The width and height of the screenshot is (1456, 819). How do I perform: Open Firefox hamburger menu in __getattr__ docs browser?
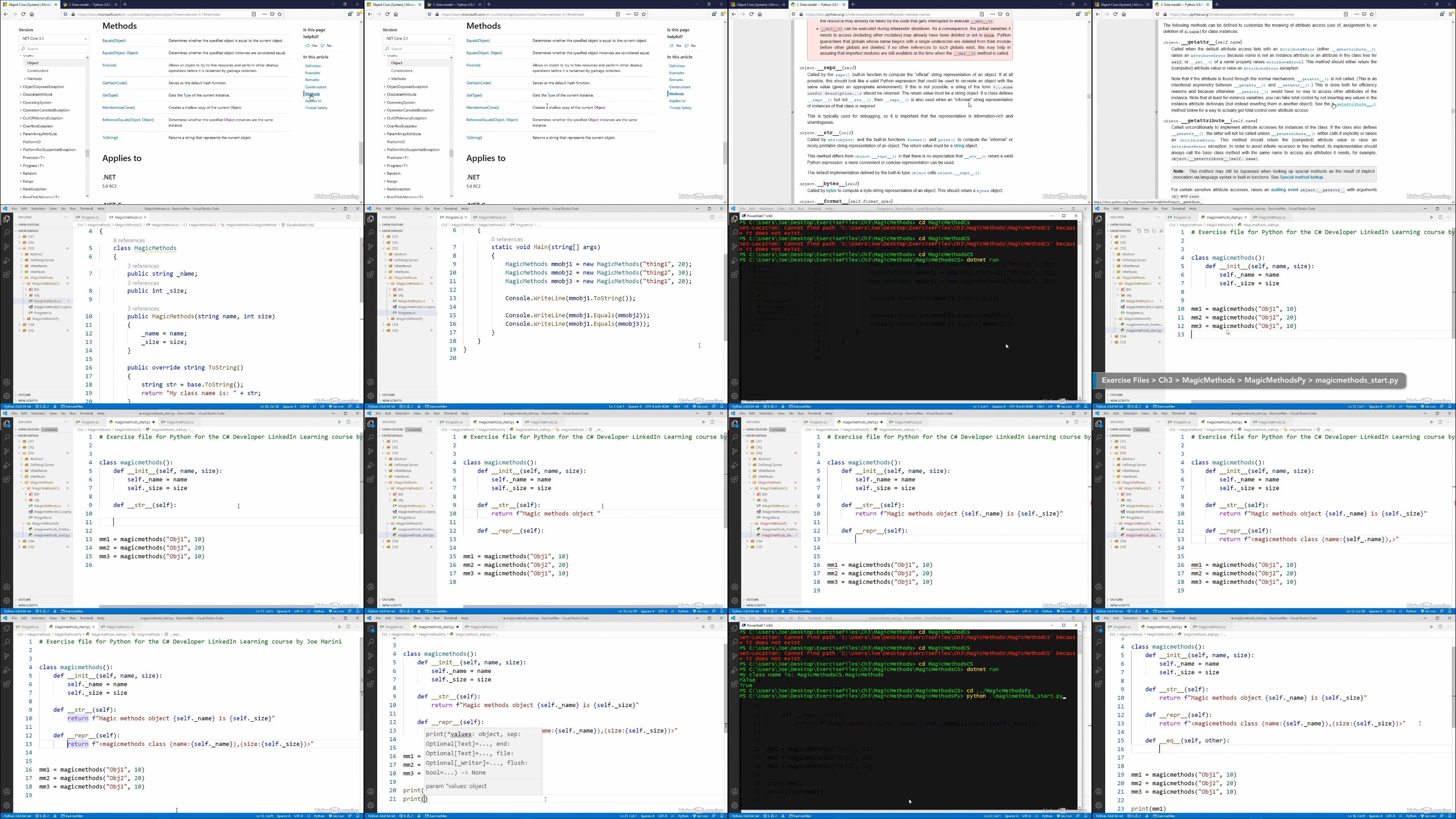pyautogui.click(x=1451, y=14)
